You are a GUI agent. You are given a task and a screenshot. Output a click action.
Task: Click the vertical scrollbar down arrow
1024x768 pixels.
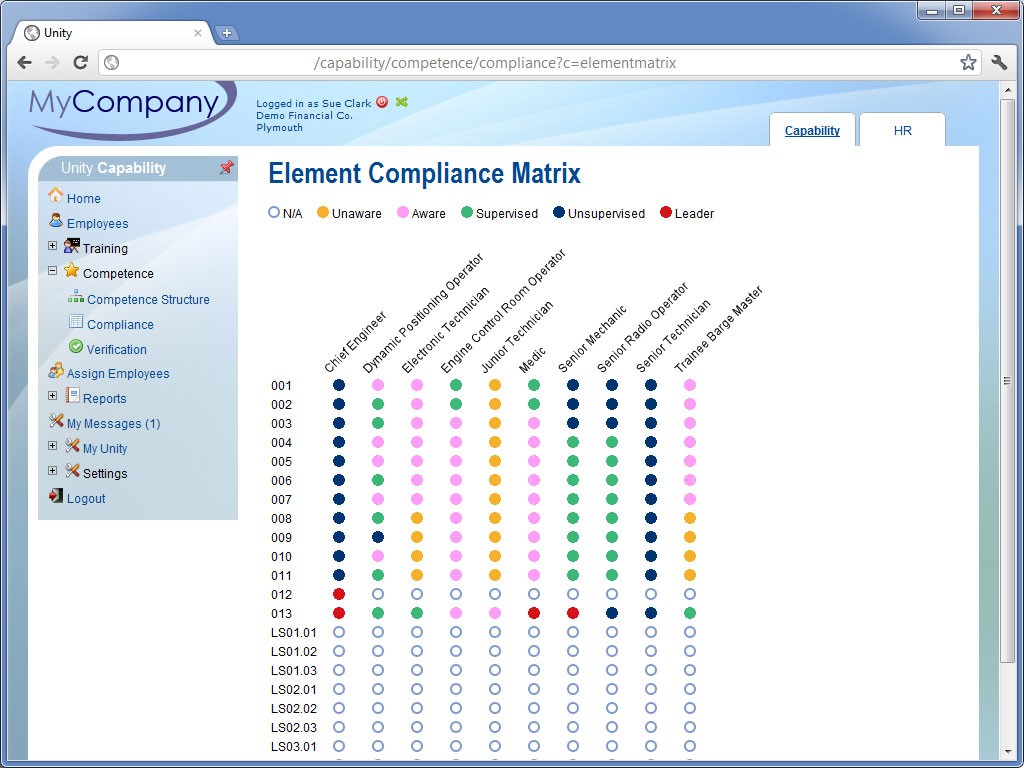pos(1007,752)
